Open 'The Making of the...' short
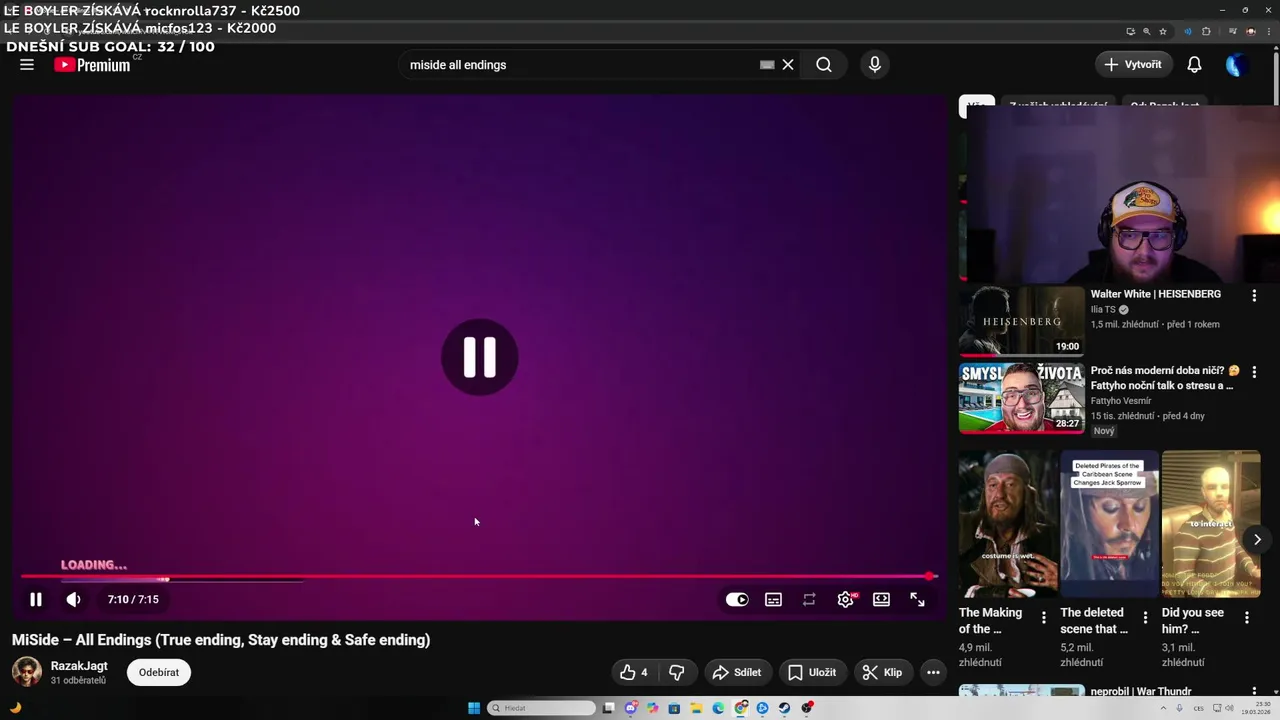The image size is (1280, 720). coord(1007,523)
